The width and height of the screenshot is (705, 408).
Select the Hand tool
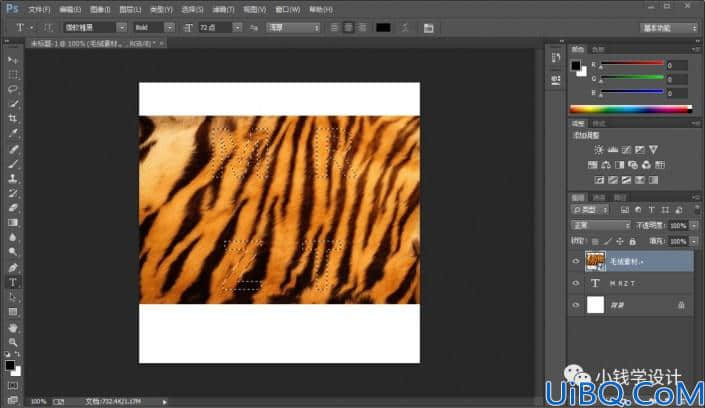tap(13, 328)
